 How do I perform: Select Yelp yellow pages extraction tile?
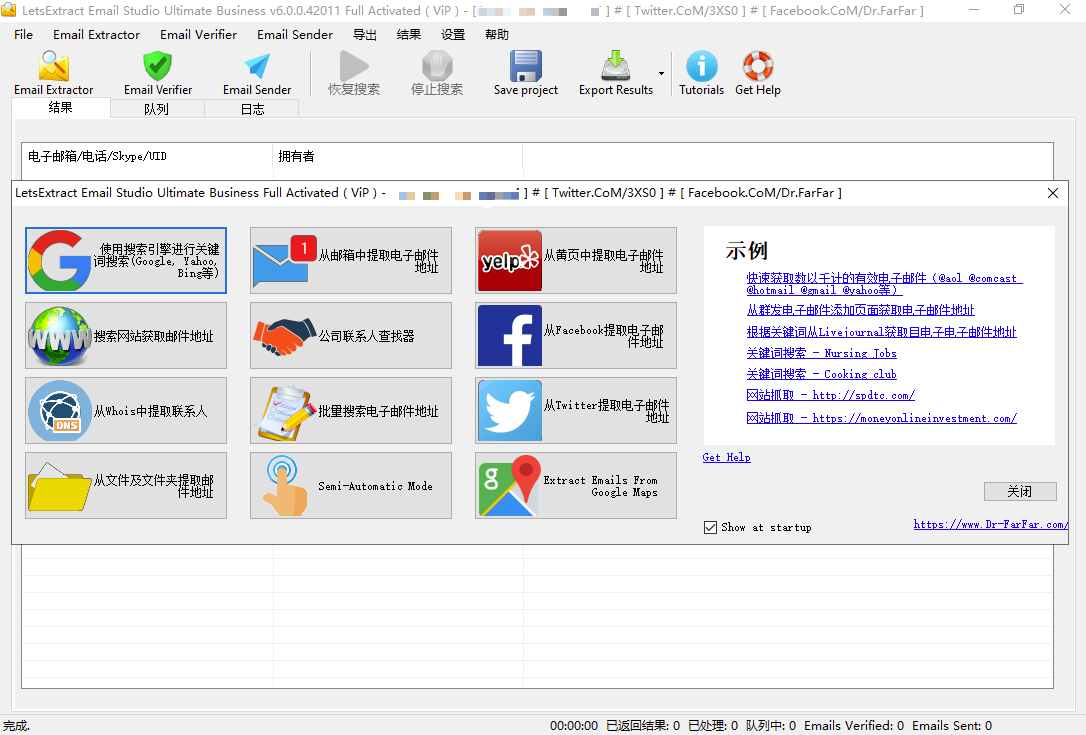576,260
